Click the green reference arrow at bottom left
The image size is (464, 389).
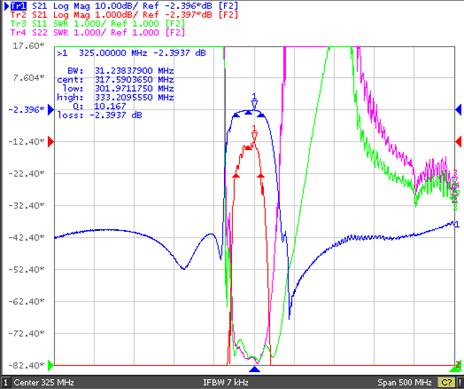tap(51, 365)
